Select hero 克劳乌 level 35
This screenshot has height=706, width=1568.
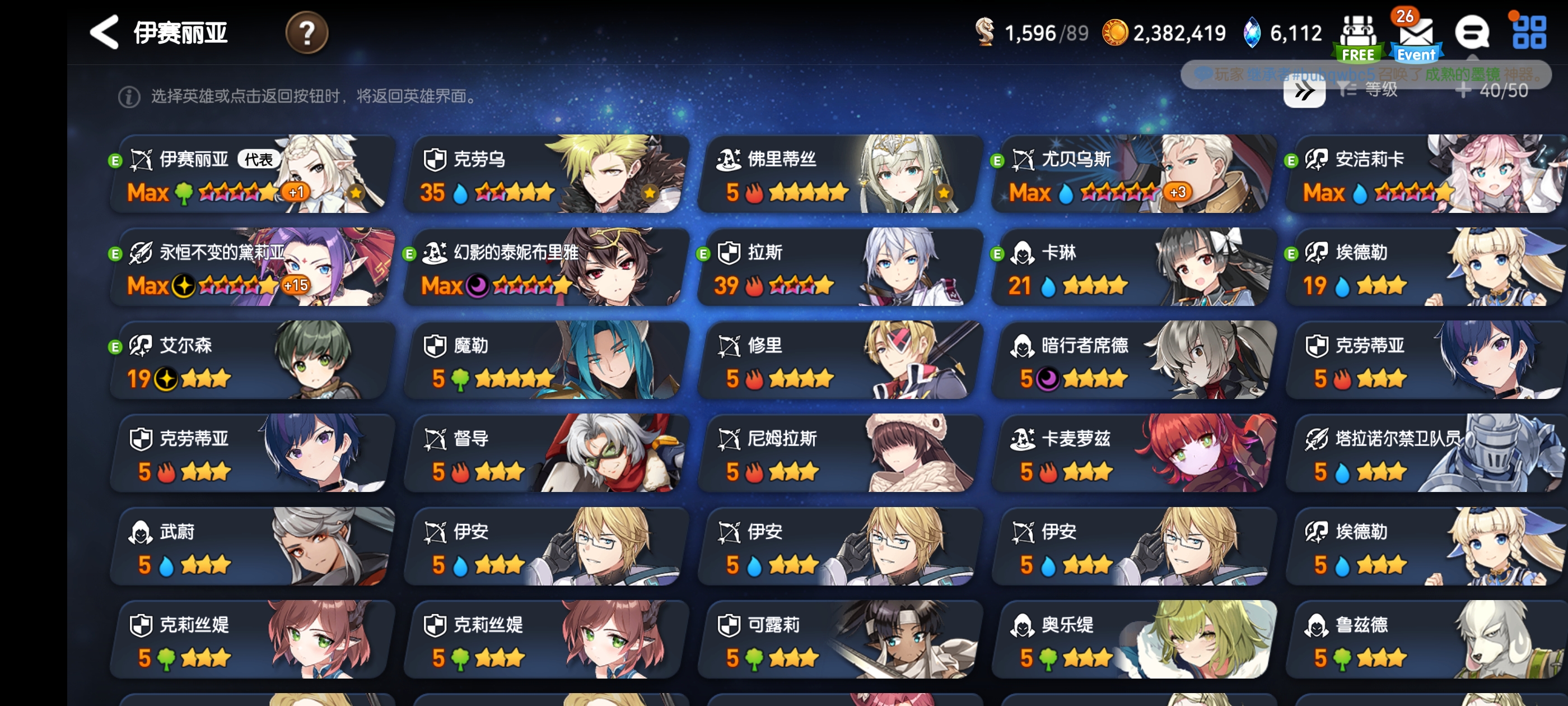click(545, 174)
